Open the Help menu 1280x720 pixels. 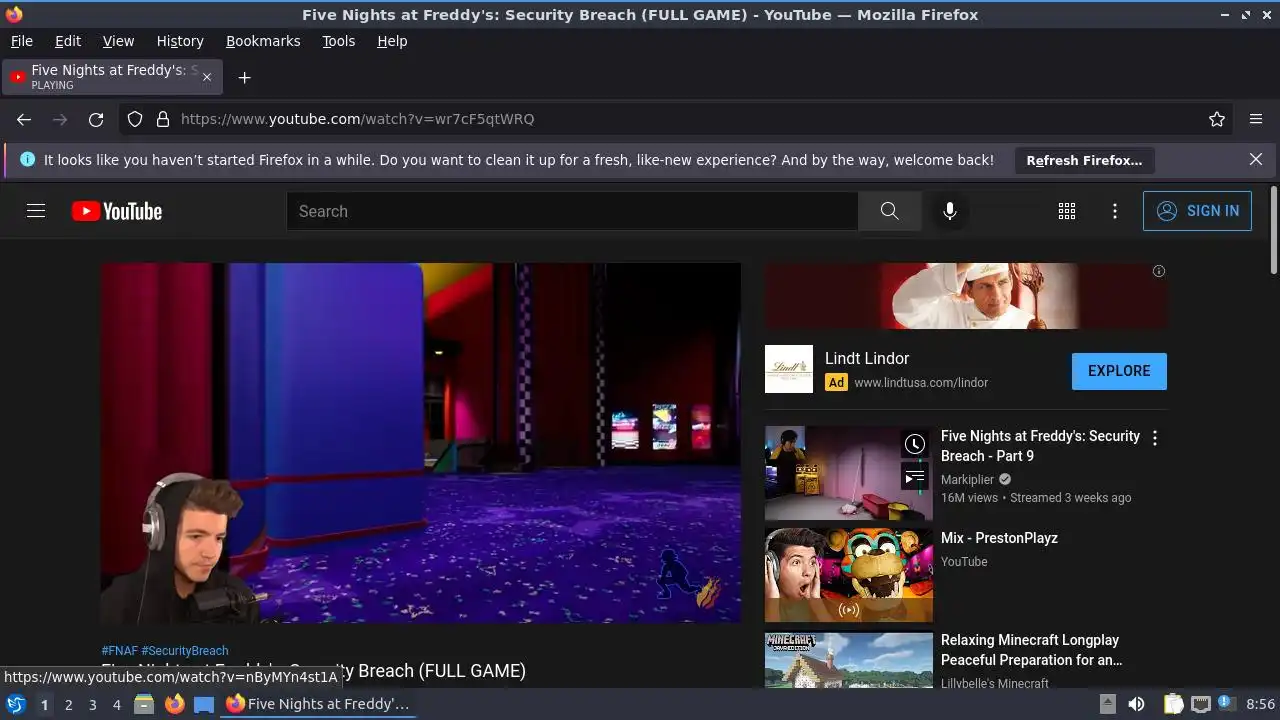pyautogui.click(x=392, y=41)
